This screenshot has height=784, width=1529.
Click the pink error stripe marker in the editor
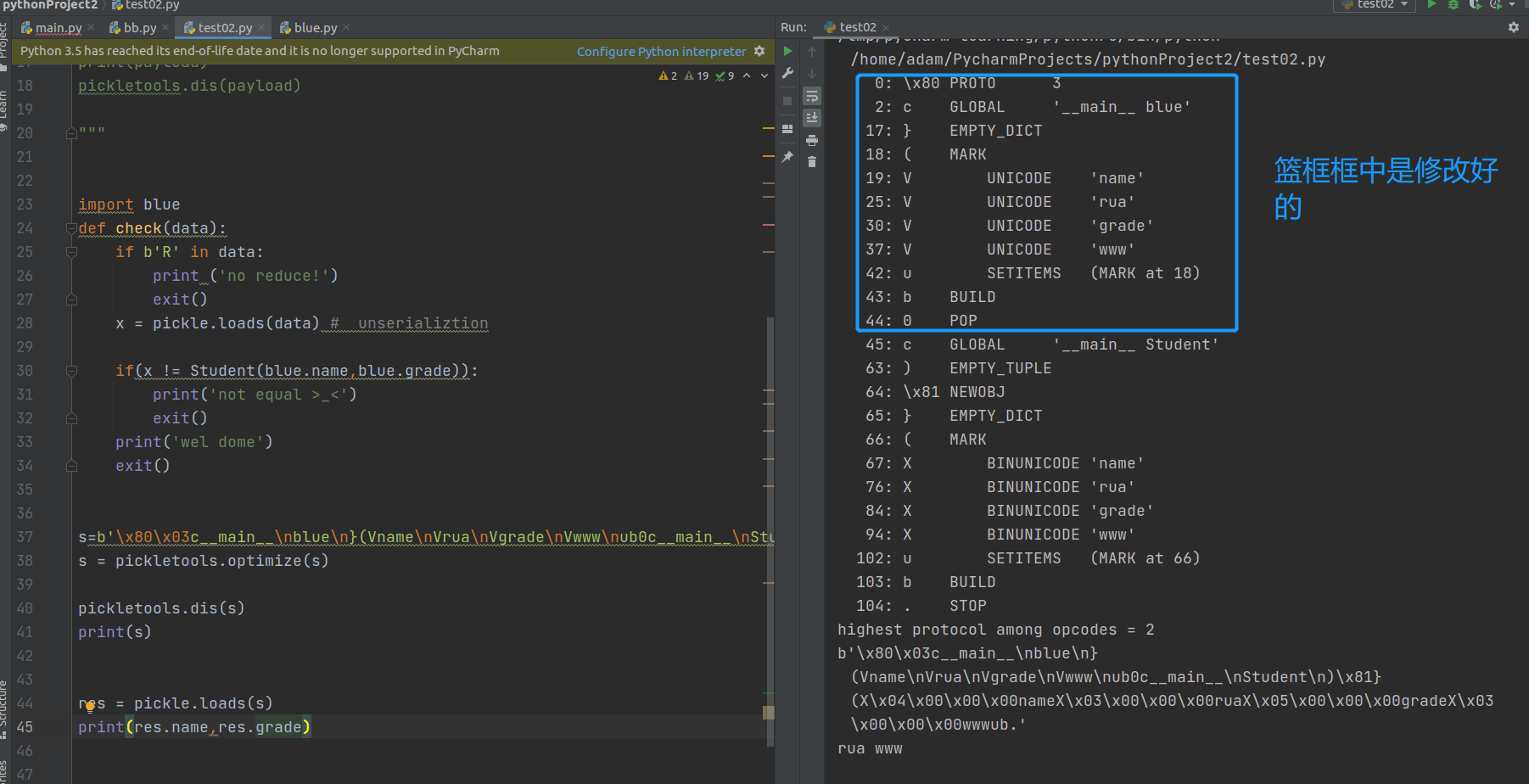pyautogui.click(x=769, y=225)
